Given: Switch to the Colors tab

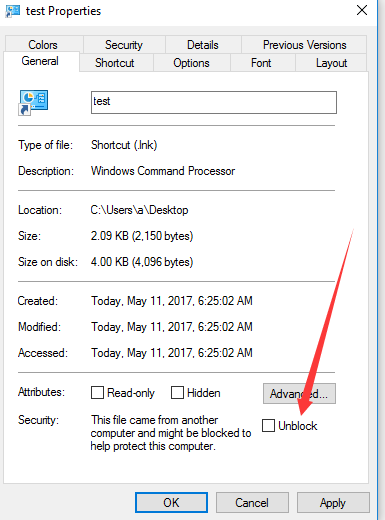Looking at the screenshot, I should [x=43, y=44].
